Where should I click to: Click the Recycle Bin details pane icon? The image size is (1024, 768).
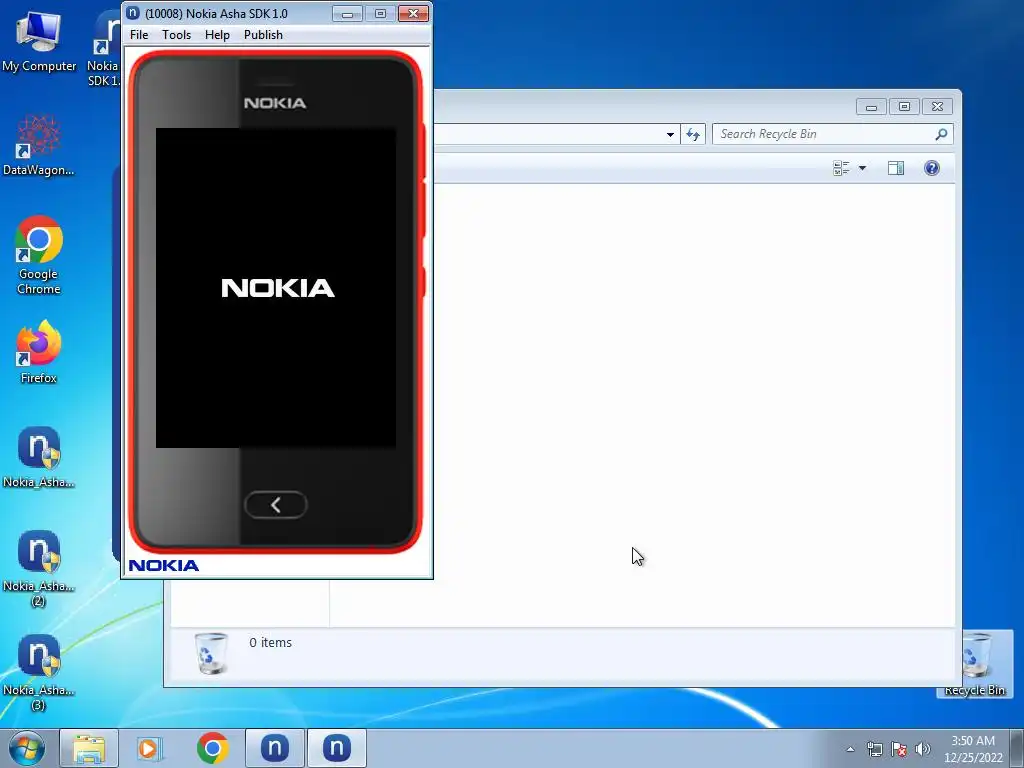(211, 653)
